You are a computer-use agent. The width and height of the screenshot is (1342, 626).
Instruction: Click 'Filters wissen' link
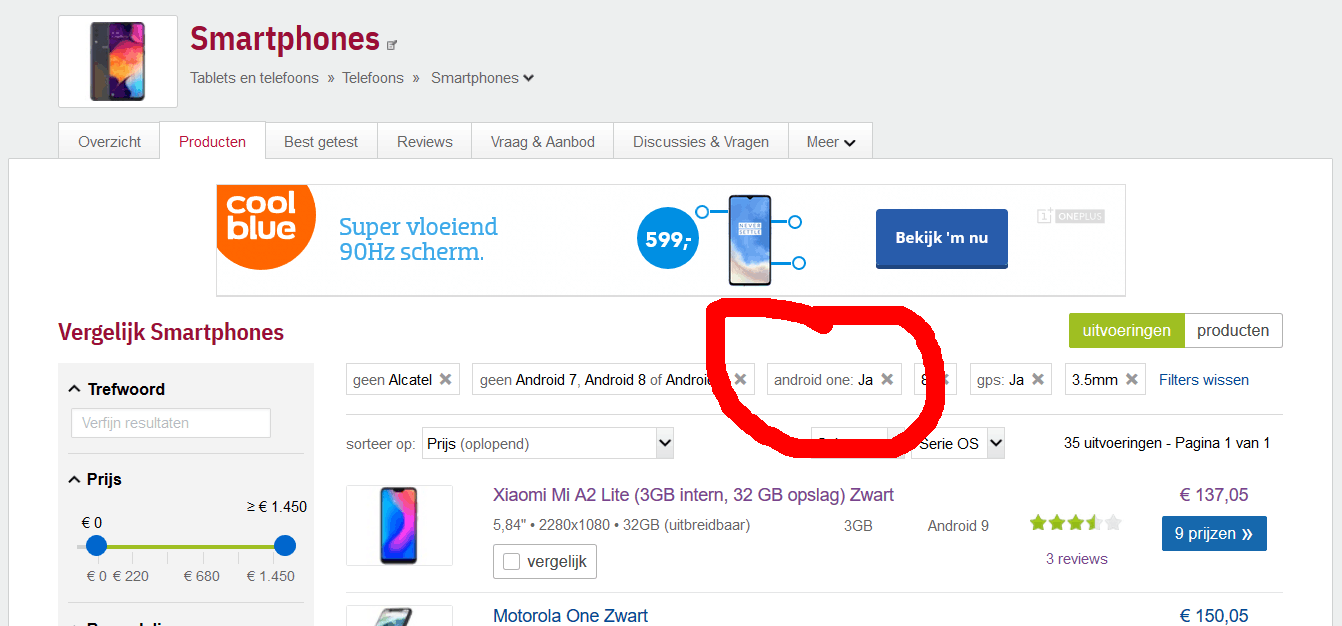1204,379
